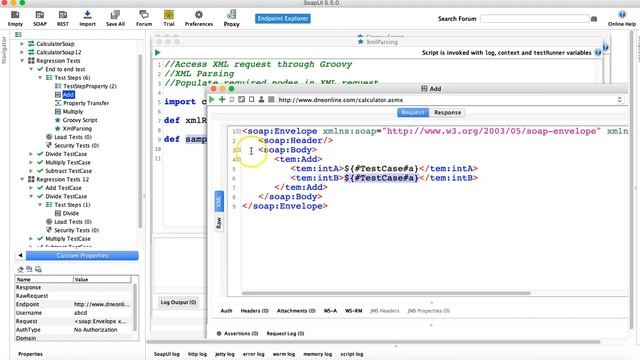The image size is (640, 360).
Task: Click info icon next to script variables message
Action: [x=598, y=53]
